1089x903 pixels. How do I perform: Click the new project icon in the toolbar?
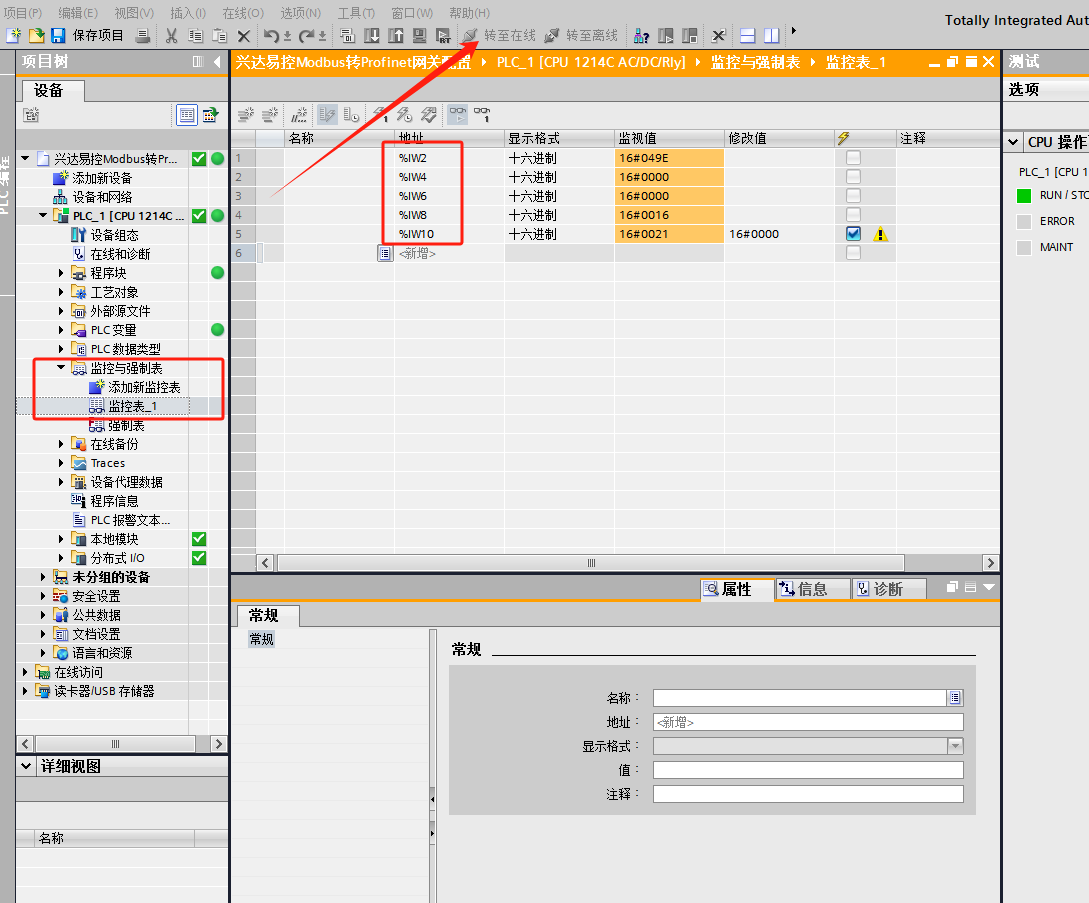[x=13, y=35]
